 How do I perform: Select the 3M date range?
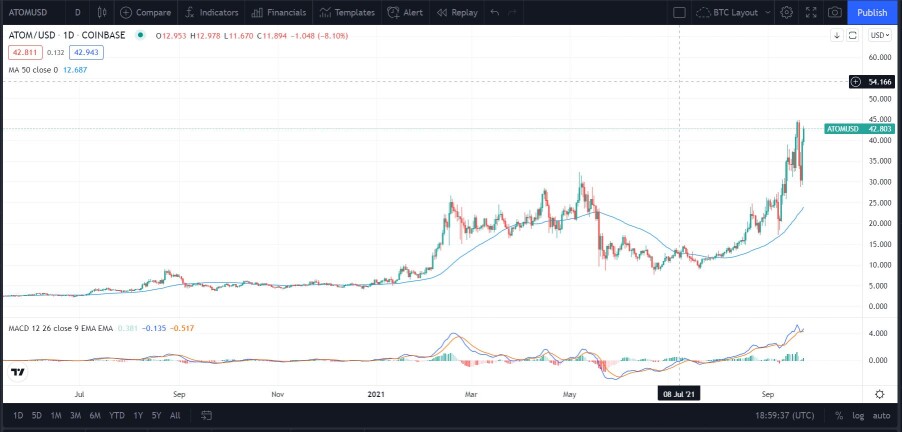tap(75, 415)
